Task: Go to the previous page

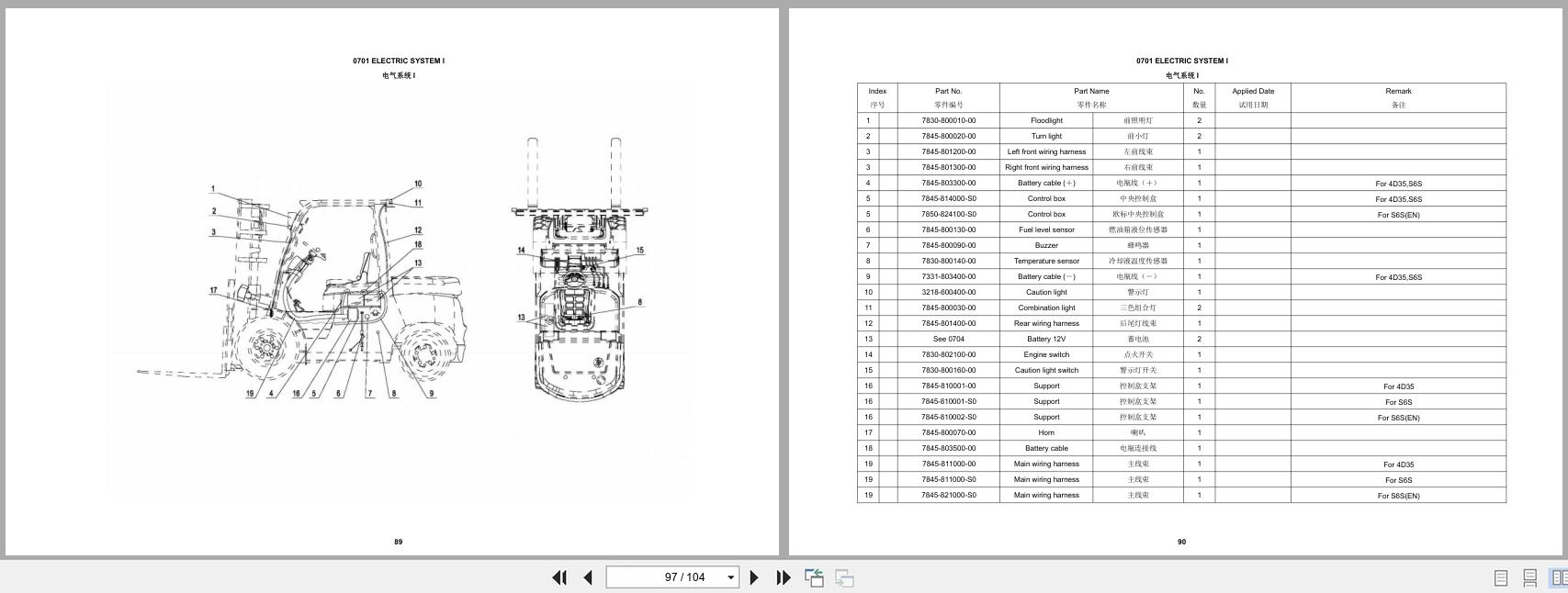Action: pyautogui.click(x=588, y=577)
